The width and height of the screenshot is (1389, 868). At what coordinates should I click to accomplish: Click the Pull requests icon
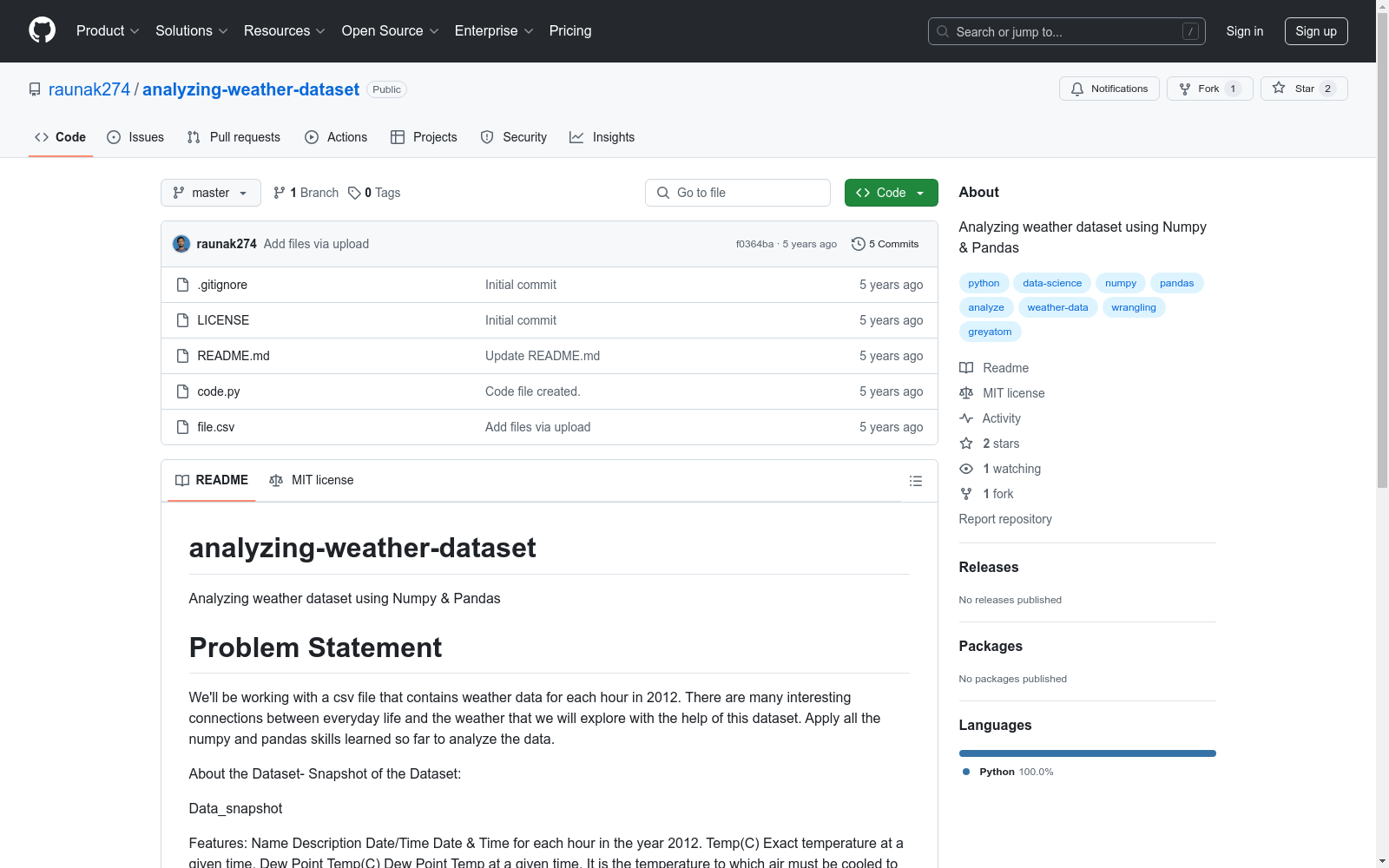coord(194,137)
